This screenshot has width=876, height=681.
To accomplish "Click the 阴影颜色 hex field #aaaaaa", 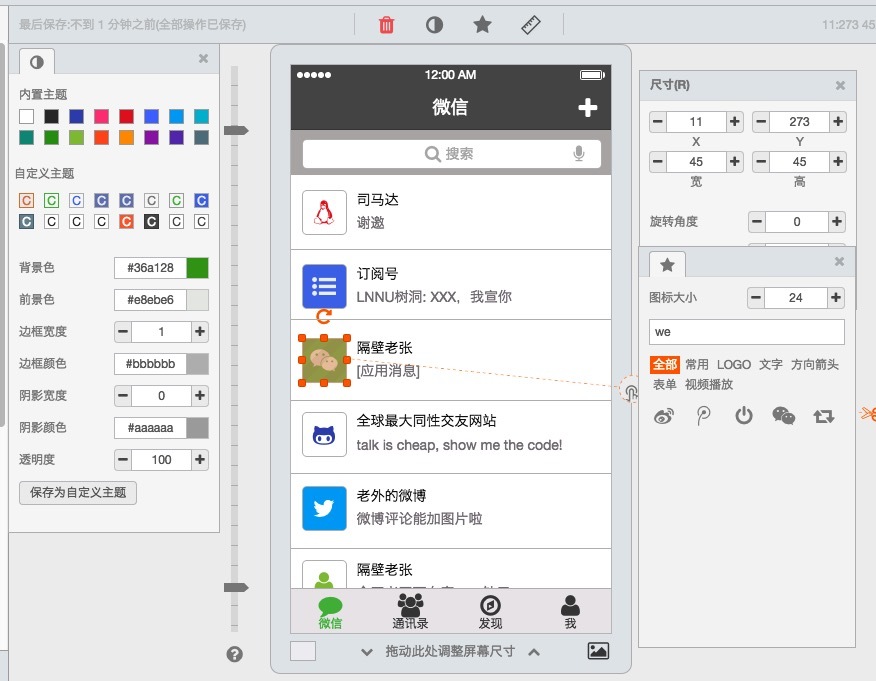I will (x=150, y=428).
